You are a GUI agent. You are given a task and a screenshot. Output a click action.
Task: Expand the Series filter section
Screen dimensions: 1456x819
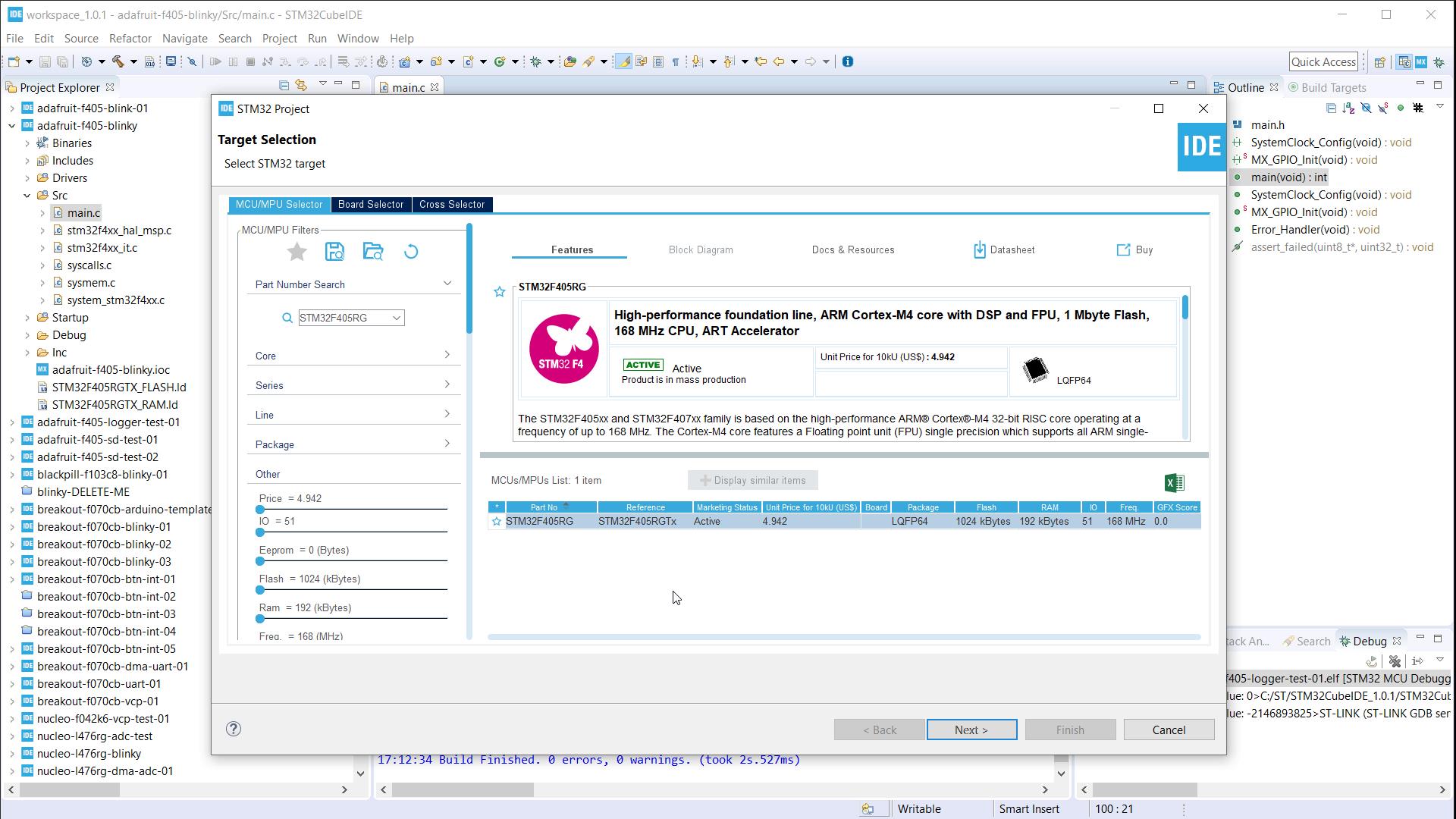click(x=447, y=384)
